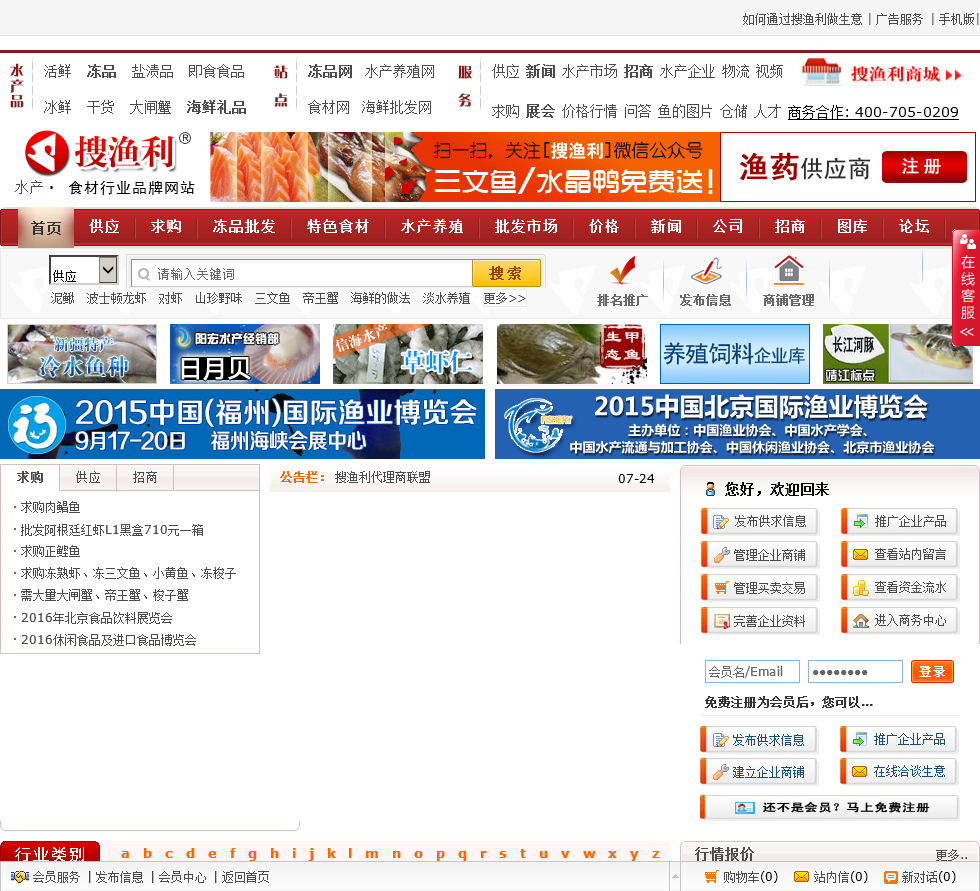Open 管理买卖交易 cart button
The width and height of the screenshot is (980, 891).
pyautogui.click(x=760, y=588)
